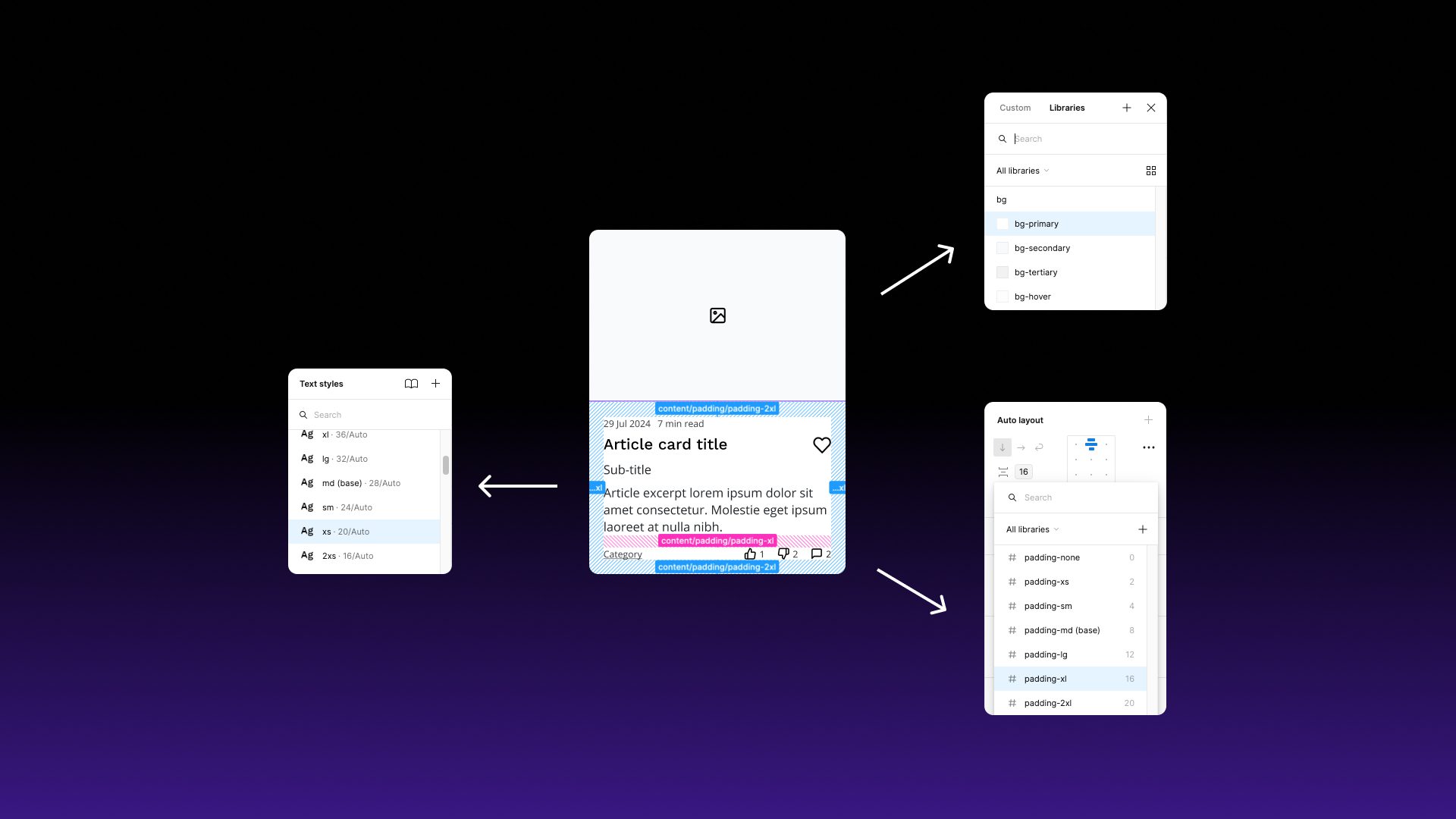Switch to the Libraries tab
The width and height of the screenshot is (1456, 819).
[1067, 108]
